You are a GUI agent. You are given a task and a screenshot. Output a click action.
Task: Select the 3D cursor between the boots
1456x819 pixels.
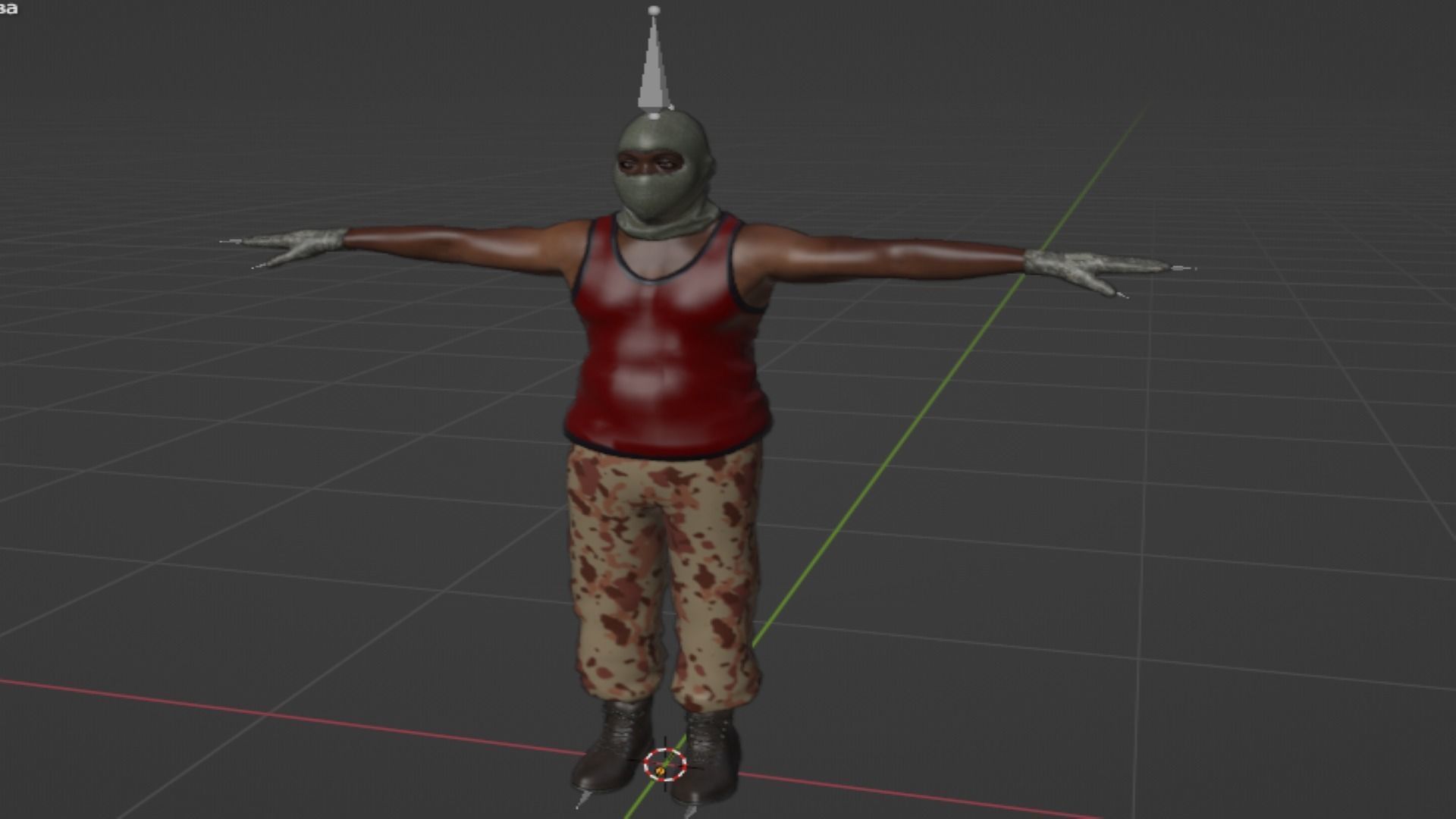point(665,764)
